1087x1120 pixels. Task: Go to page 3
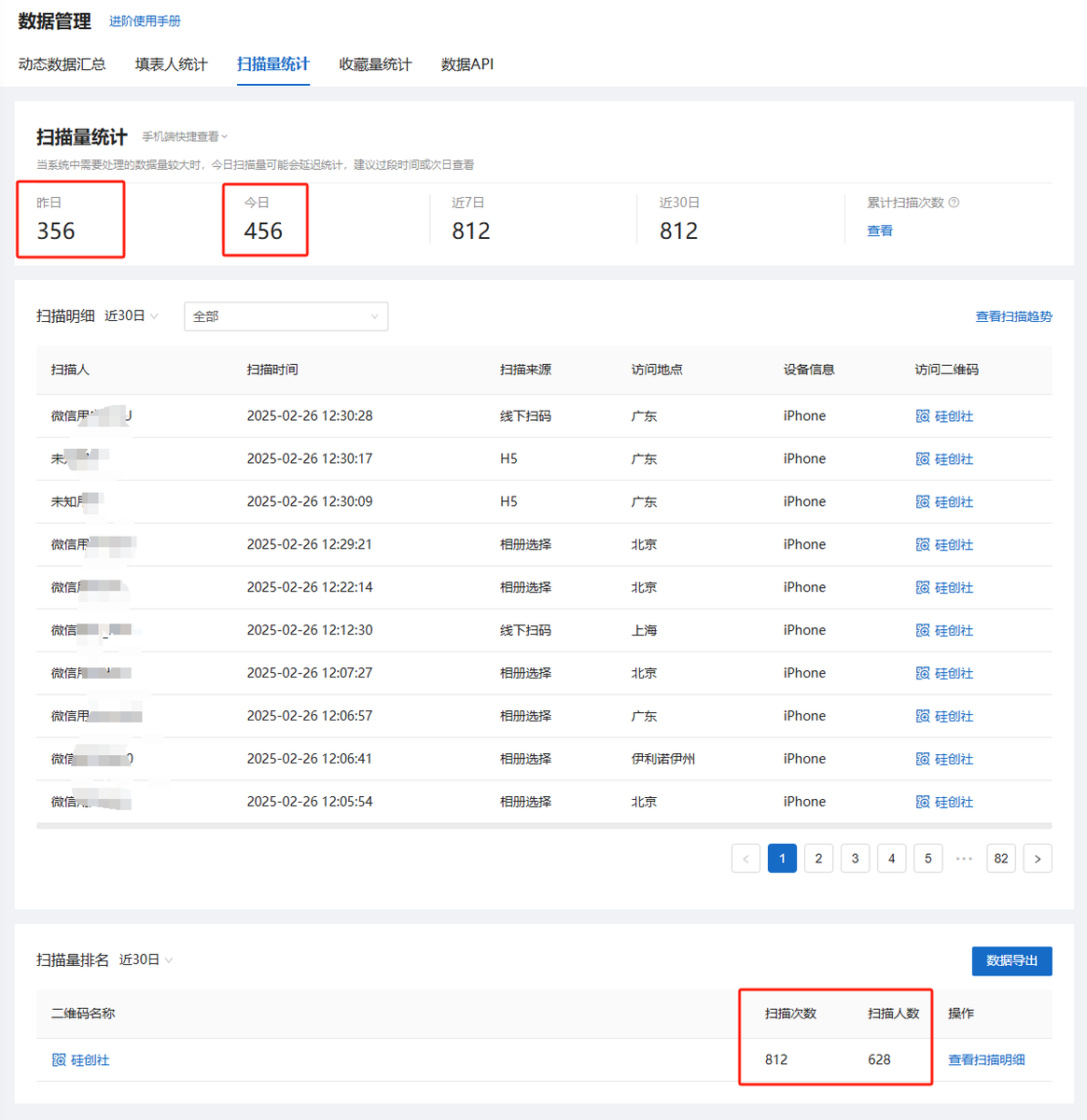(x=855, y=859)
